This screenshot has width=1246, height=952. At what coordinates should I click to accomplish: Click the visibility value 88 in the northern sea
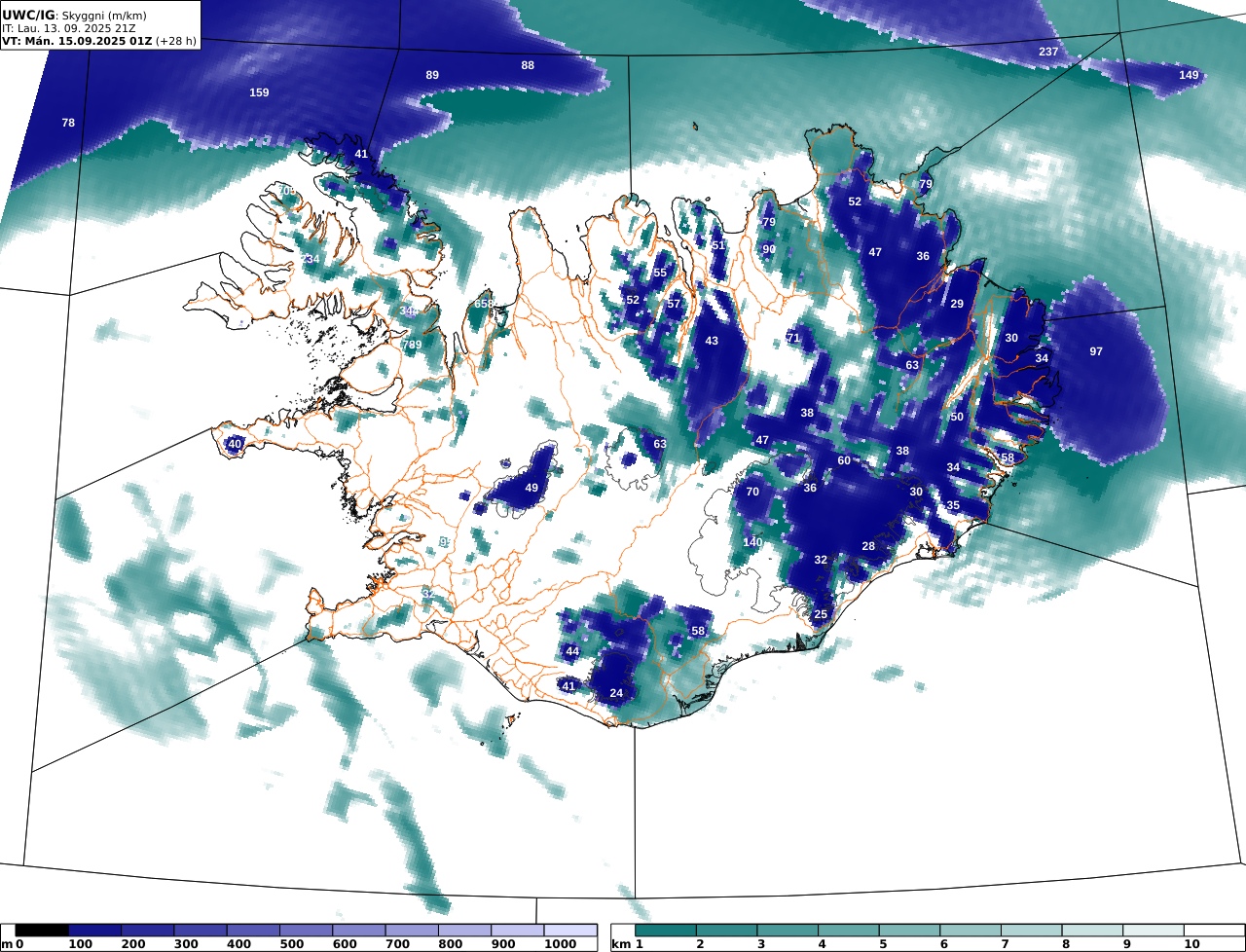528,65
